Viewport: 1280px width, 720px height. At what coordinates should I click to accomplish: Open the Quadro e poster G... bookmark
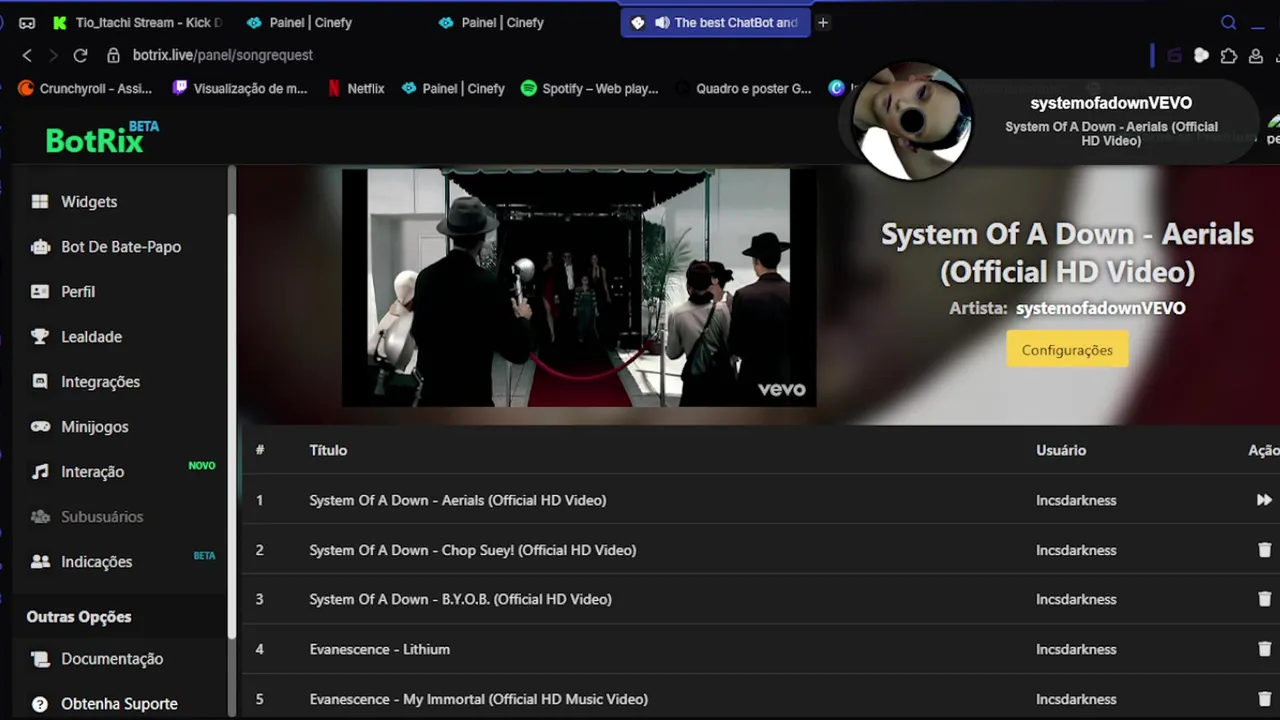(744, 88)
